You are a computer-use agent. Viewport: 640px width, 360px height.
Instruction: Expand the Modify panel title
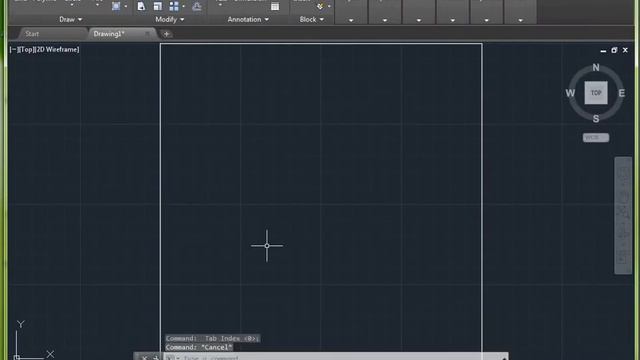pyautogui.click(x=169, y=19)
